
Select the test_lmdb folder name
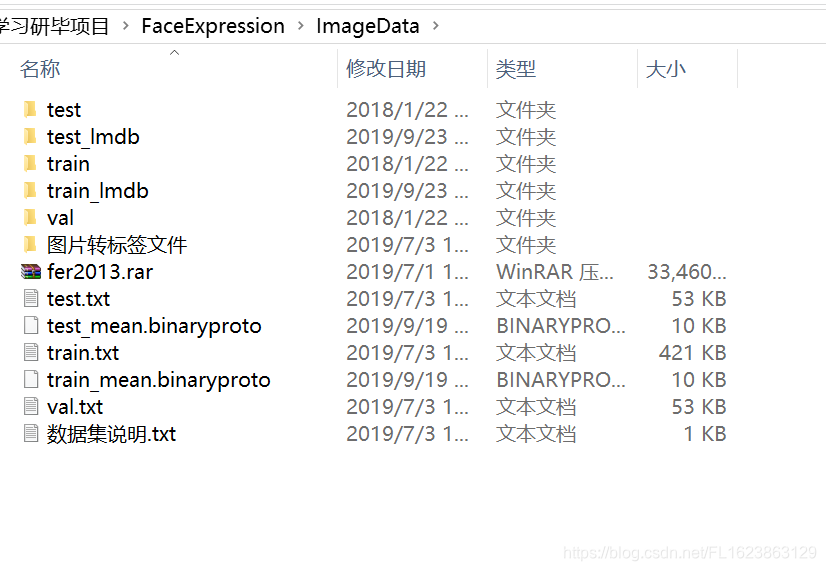[93, 137]
